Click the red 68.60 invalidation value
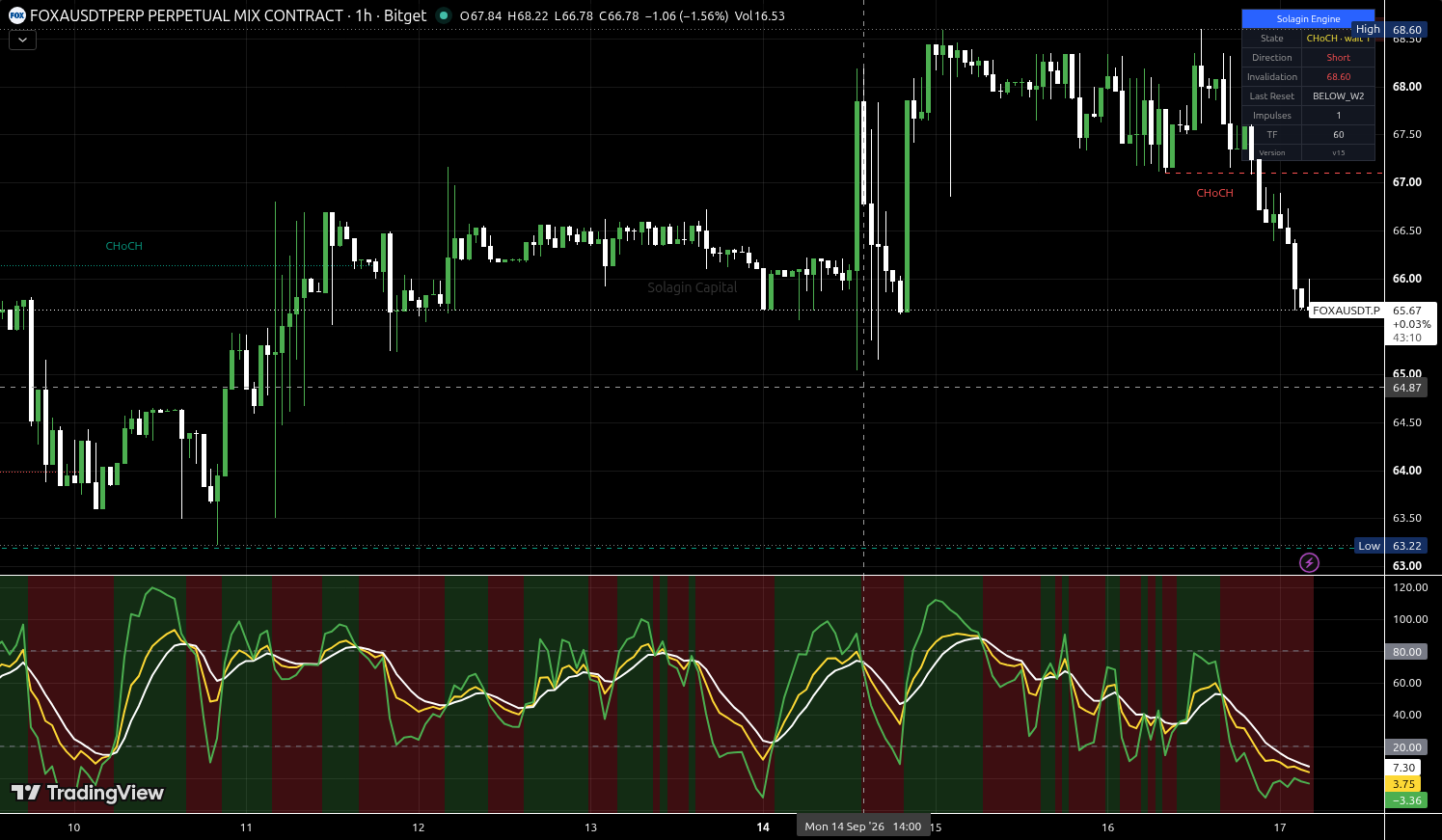 coord(1338,76)
